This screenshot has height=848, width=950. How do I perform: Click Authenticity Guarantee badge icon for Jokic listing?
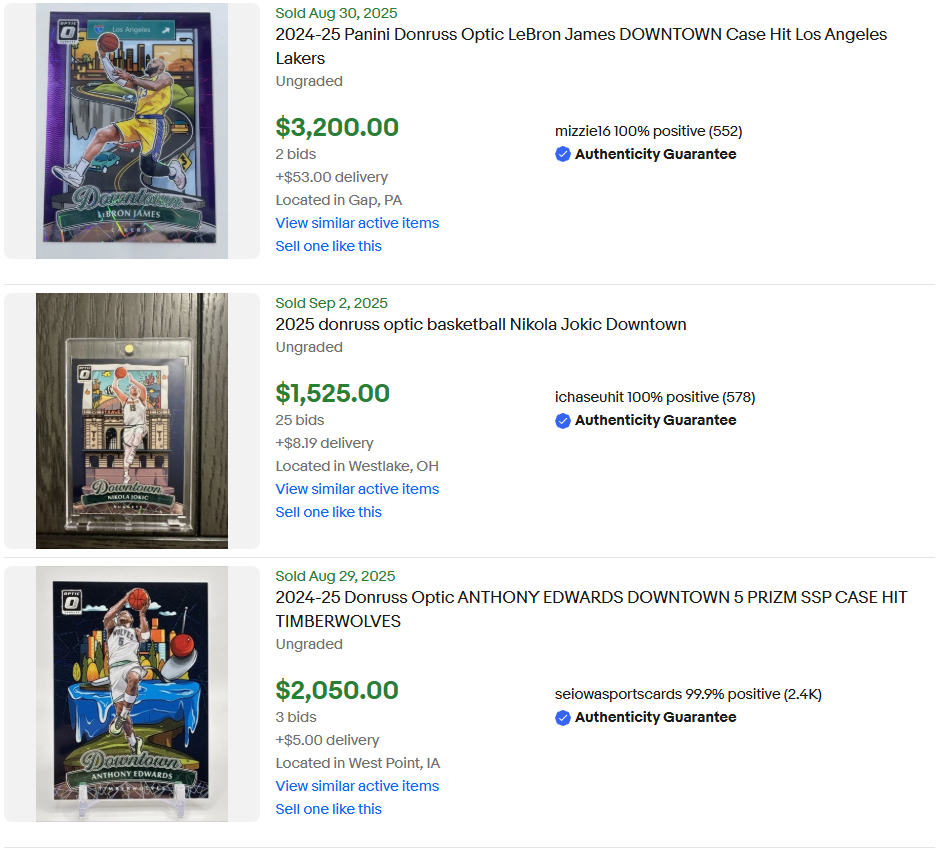pyautogui.click(x=563, y=420)
